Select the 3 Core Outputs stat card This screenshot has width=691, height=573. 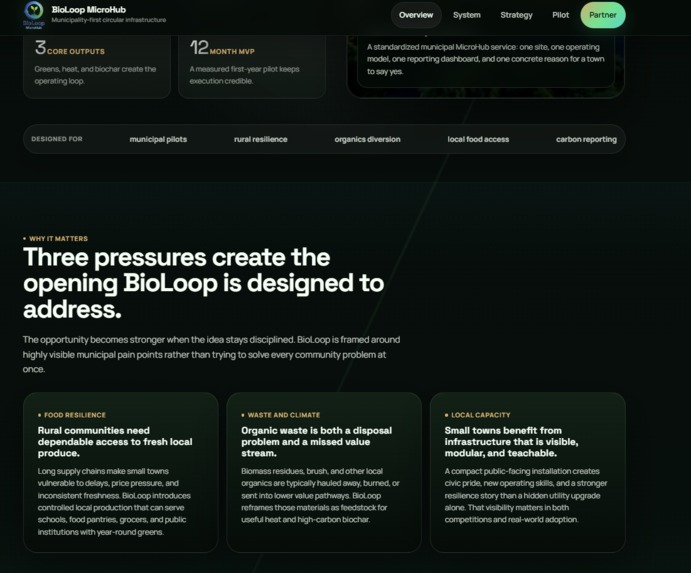(97, 66)
